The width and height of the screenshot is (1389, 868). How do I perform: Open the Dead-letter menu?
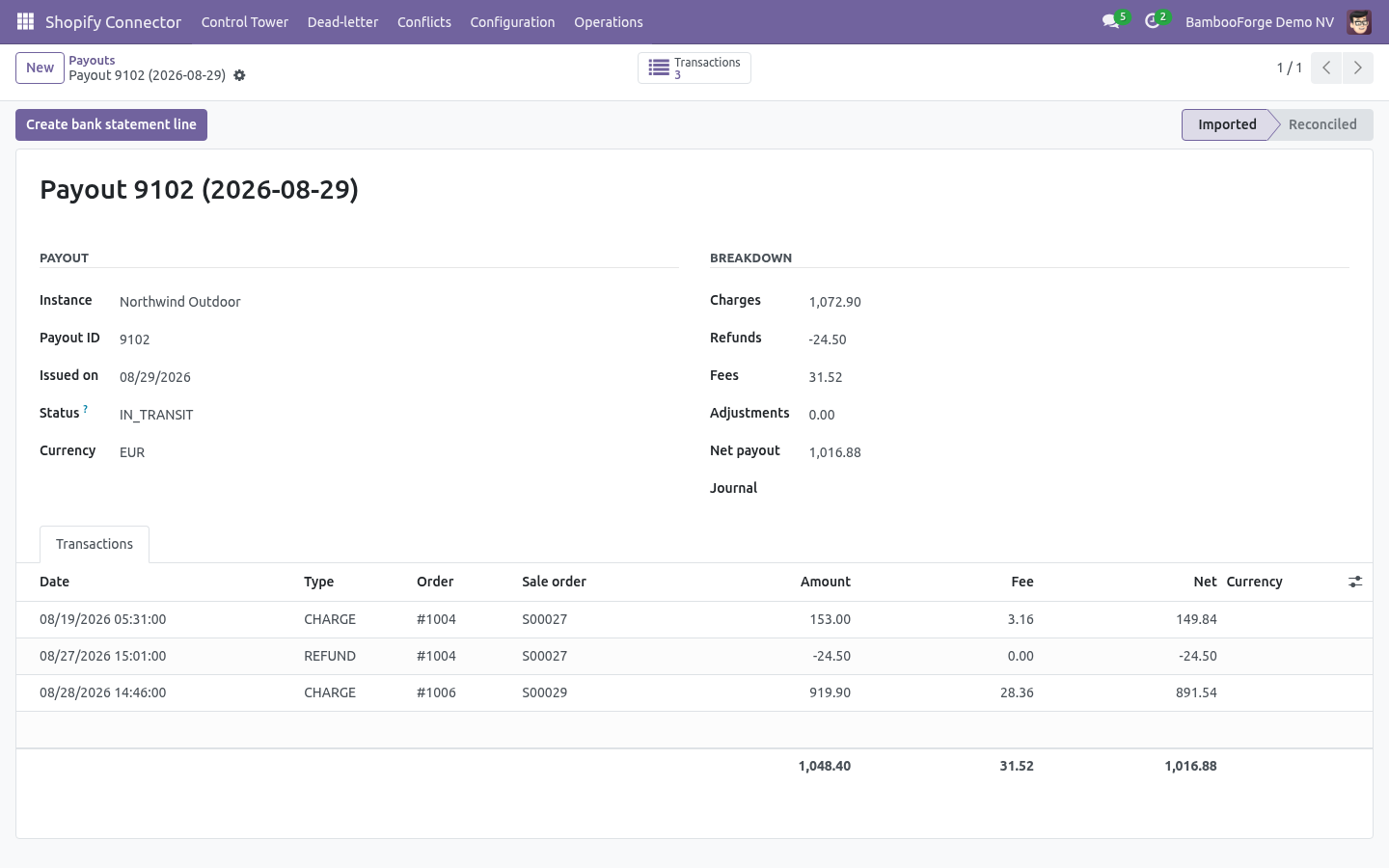pos(342,21)
